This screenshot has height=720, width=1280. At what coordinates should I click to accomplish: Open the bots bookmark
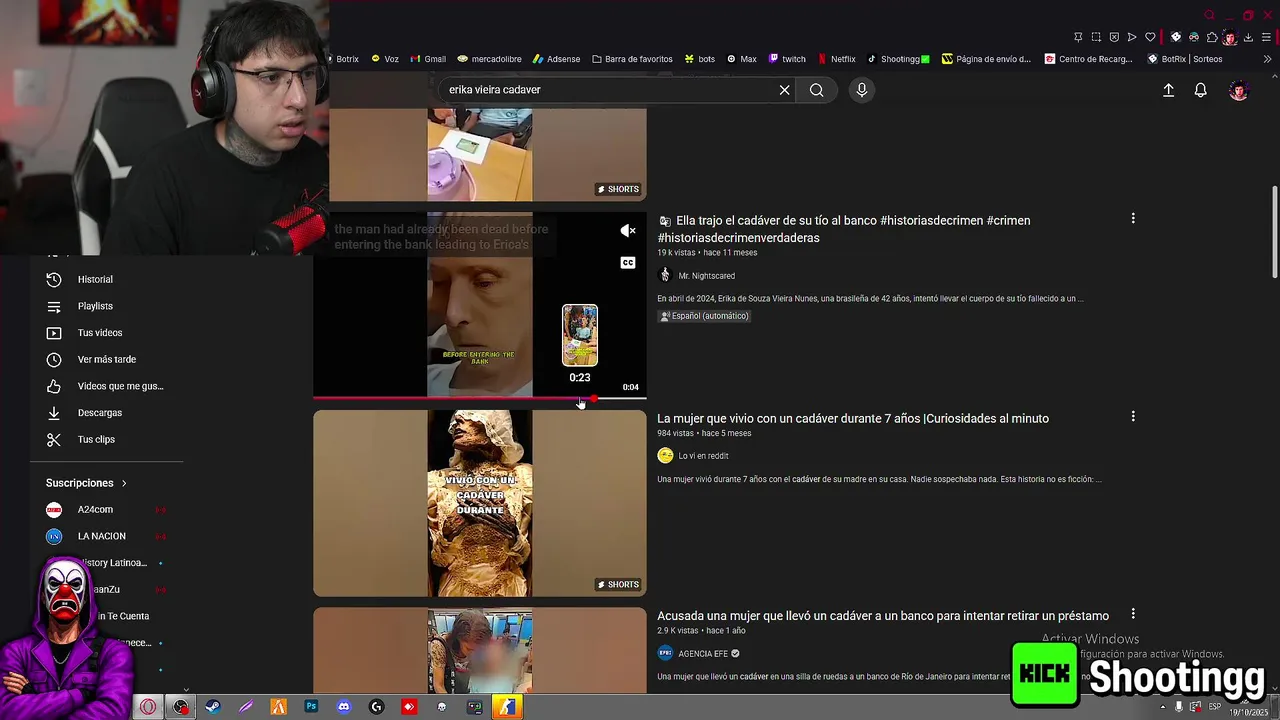coord(699,59)
